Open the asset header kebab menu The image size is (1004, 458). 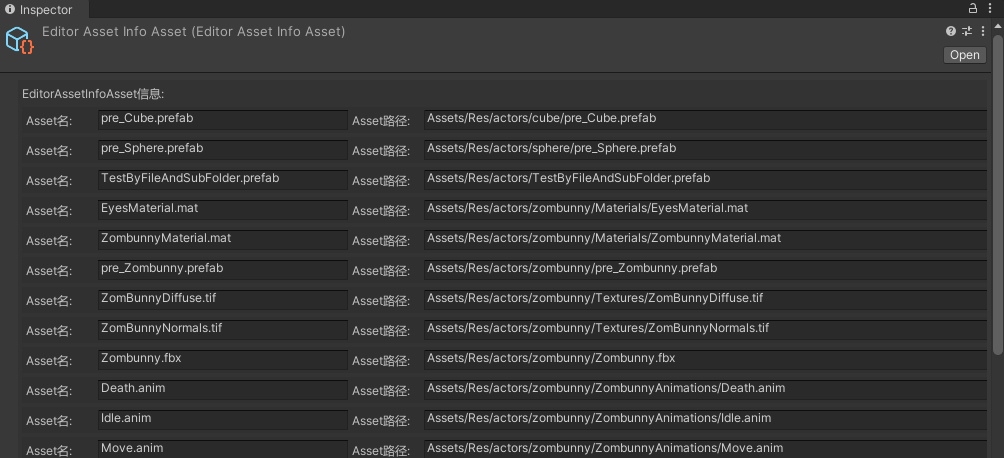pos(983,31)
